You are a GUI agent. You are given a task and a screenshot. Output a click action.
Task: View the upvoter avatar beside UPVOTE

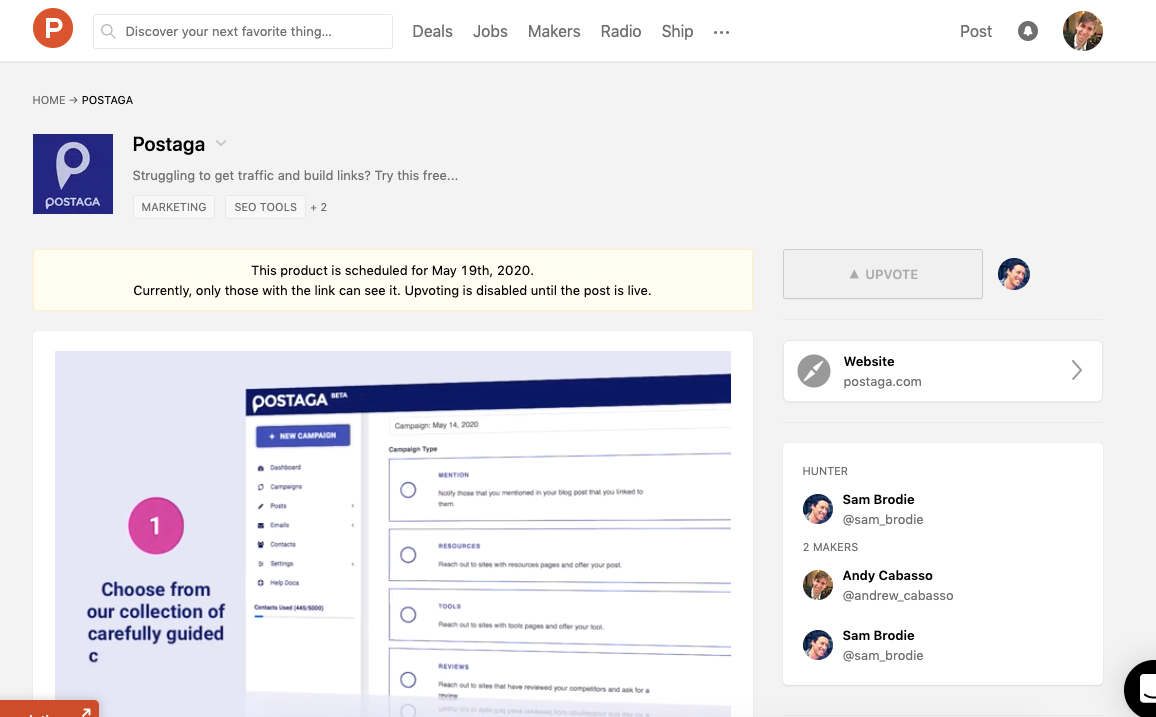1014,274
